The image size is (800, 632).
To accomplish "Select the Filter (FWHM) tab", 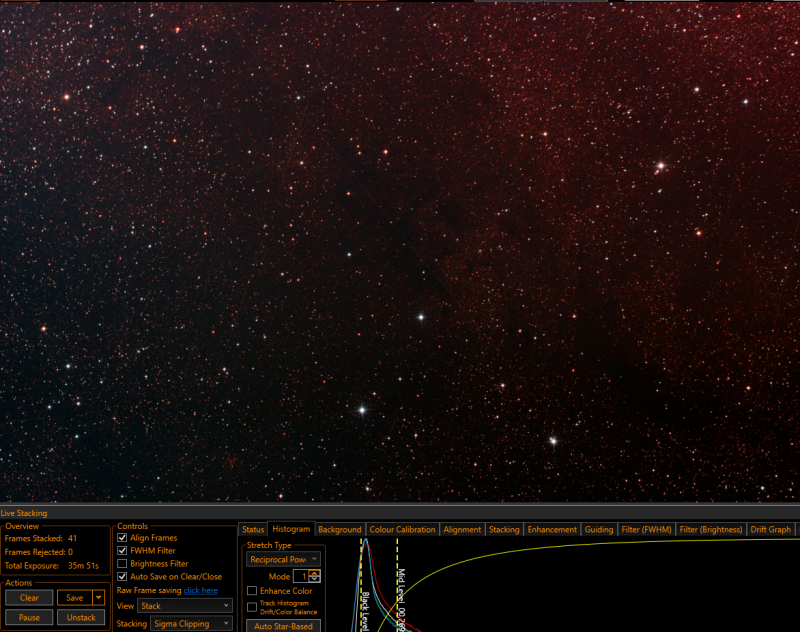I will click(646, 529).
